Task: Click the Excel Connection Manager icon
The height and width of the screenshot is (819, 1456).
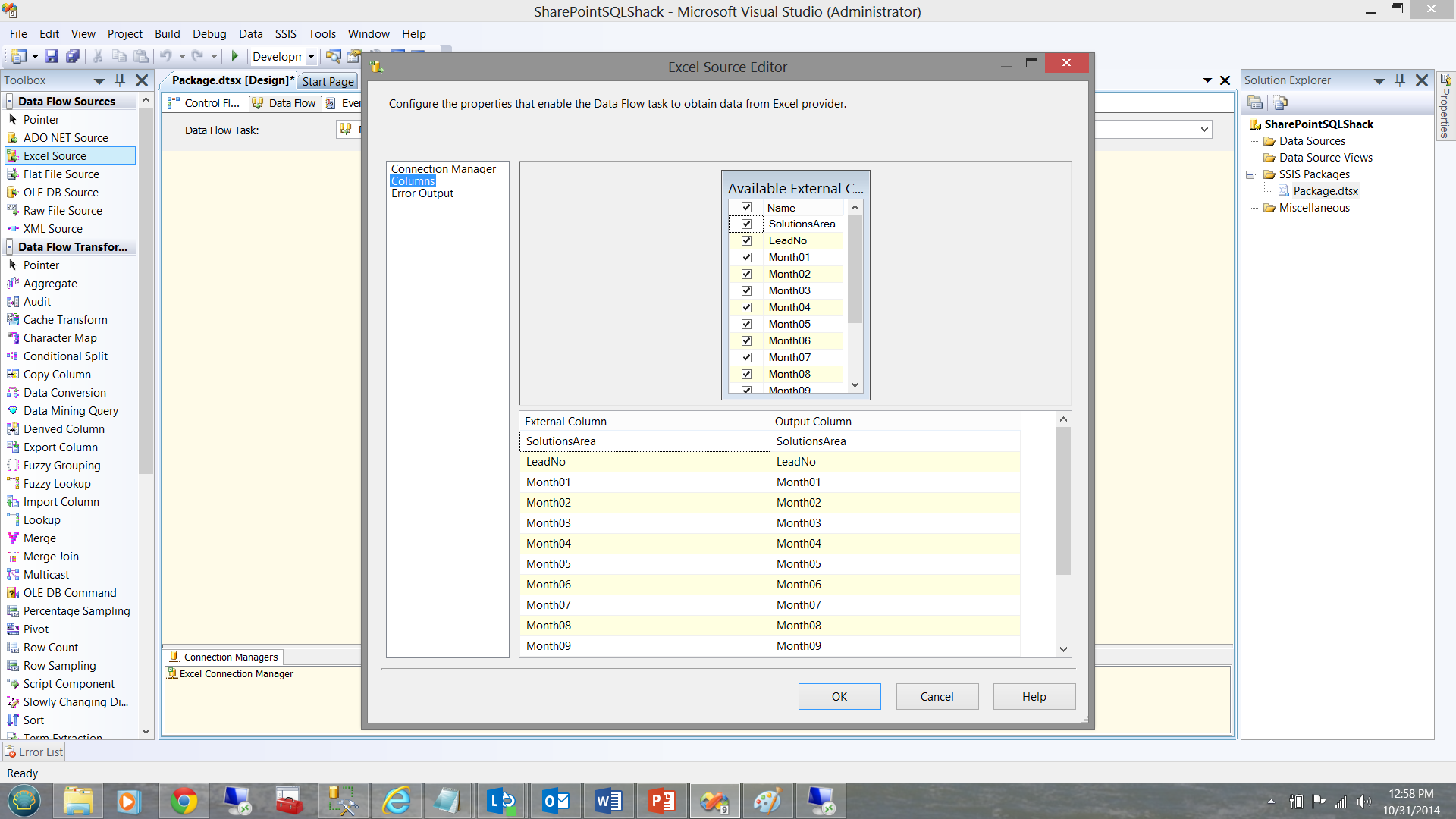Action: [x=172, y=673]
